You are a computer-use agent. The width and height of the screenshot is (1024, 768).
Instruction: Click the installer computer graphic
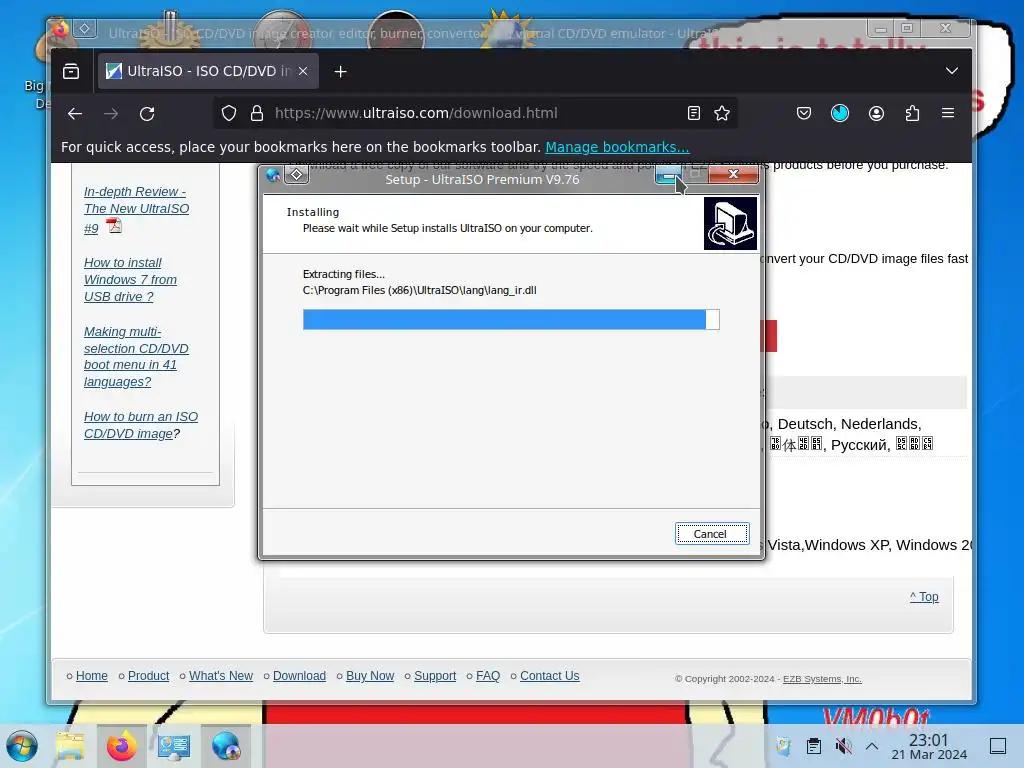(x=730, y=223)
